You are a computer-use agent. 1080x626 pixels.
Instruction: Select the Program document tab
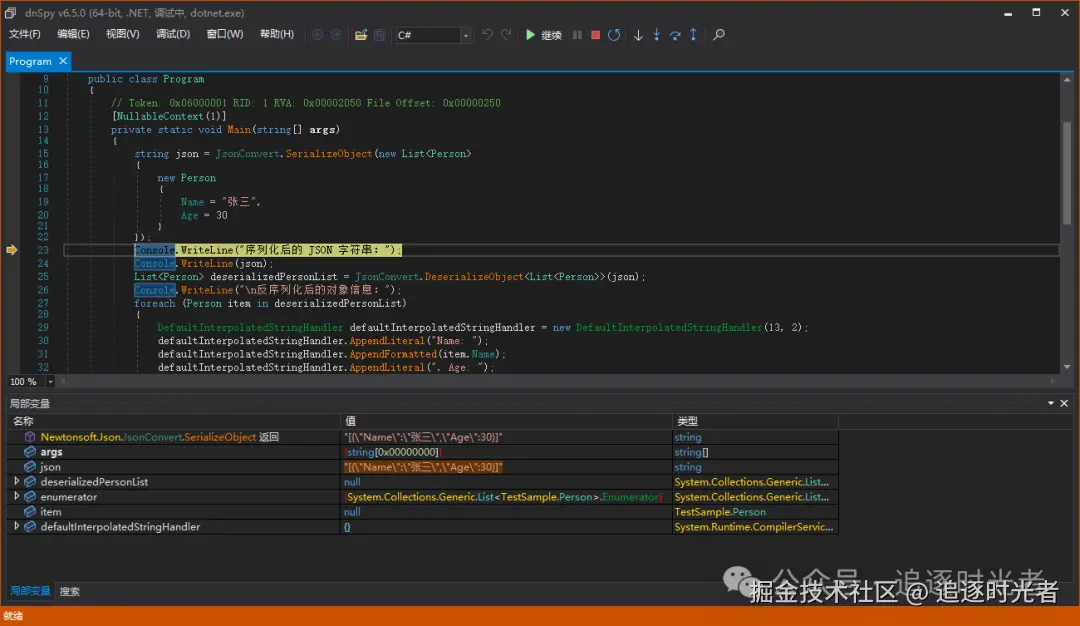coord(30,61)
